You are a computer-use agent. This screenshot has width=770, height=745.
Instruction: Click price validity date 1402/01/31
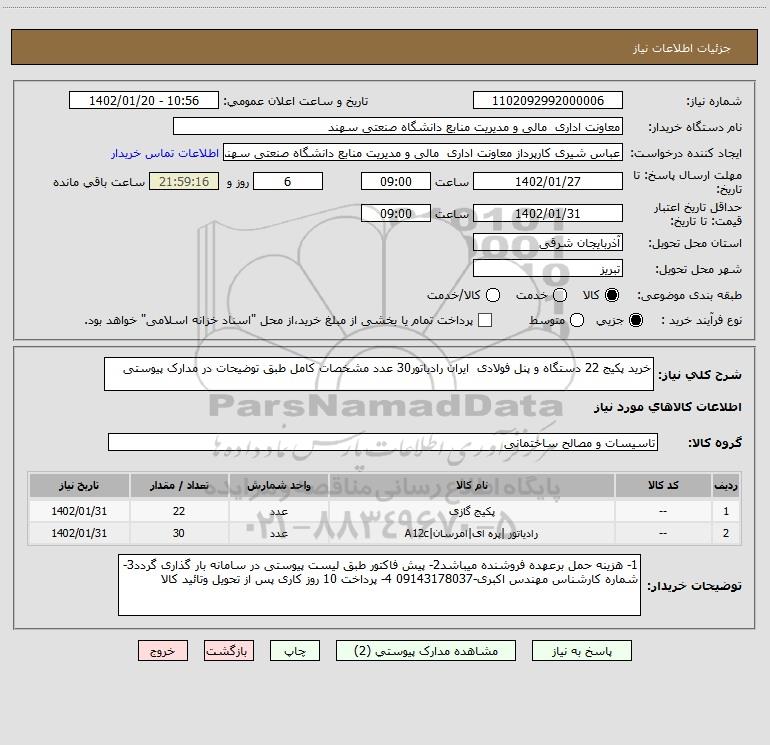coord(548,213)
